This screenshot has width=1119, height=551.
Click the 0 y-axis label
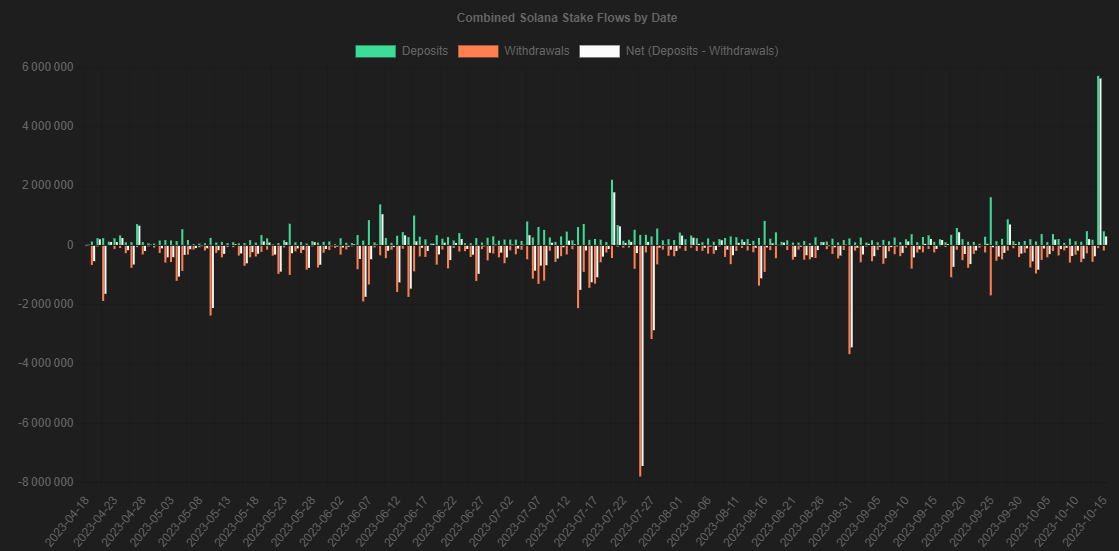pyautogui.click(x=69, y=245)
